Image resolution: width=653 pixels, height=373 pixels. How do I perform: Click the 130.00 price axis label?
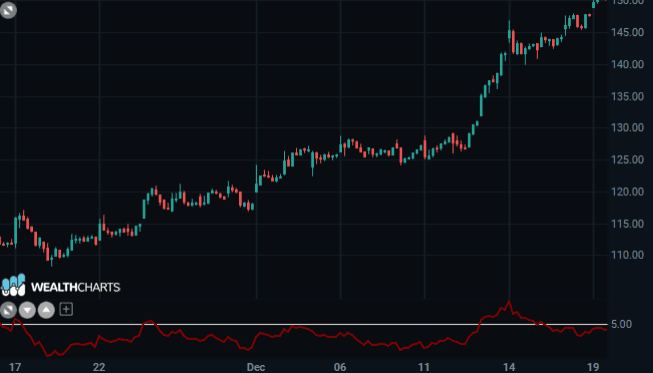[628, 128]
